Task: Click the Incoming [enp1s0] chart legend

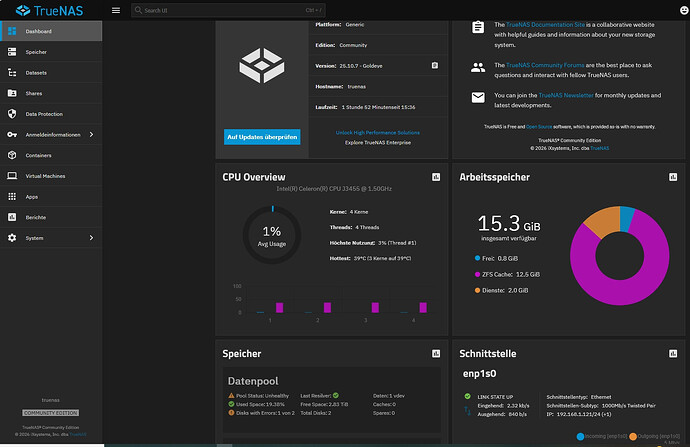Action: 602,436
